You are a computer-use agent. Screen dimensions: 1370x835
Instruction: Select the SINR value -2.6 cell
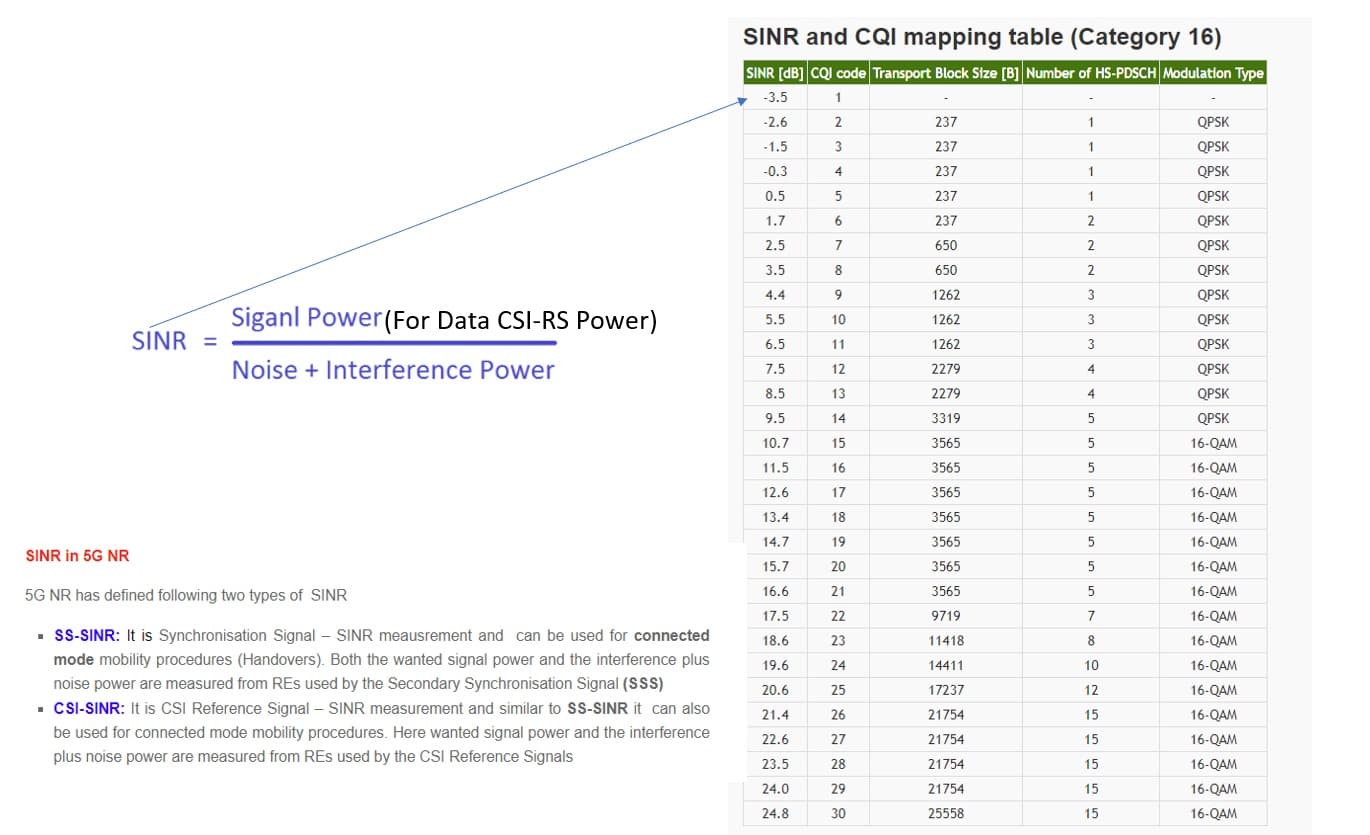[x=775, y=122]
